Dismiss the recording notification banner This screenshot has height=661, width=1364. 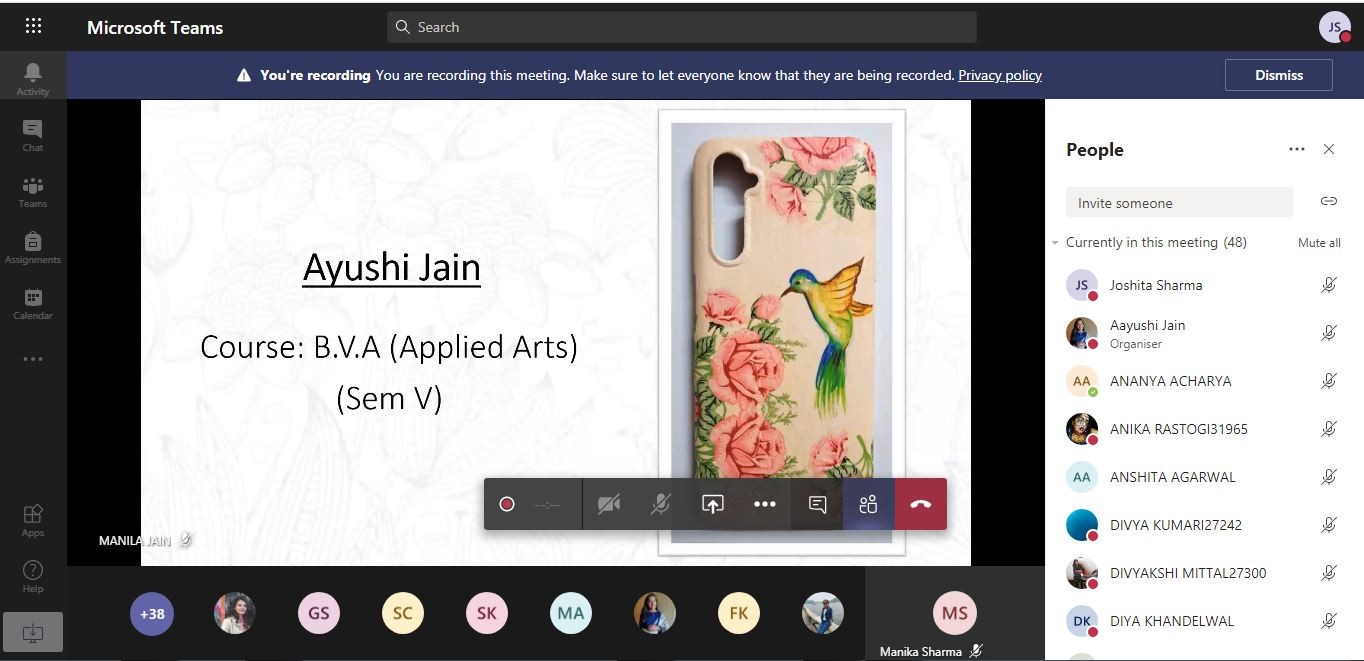[x=1278, y=75]
